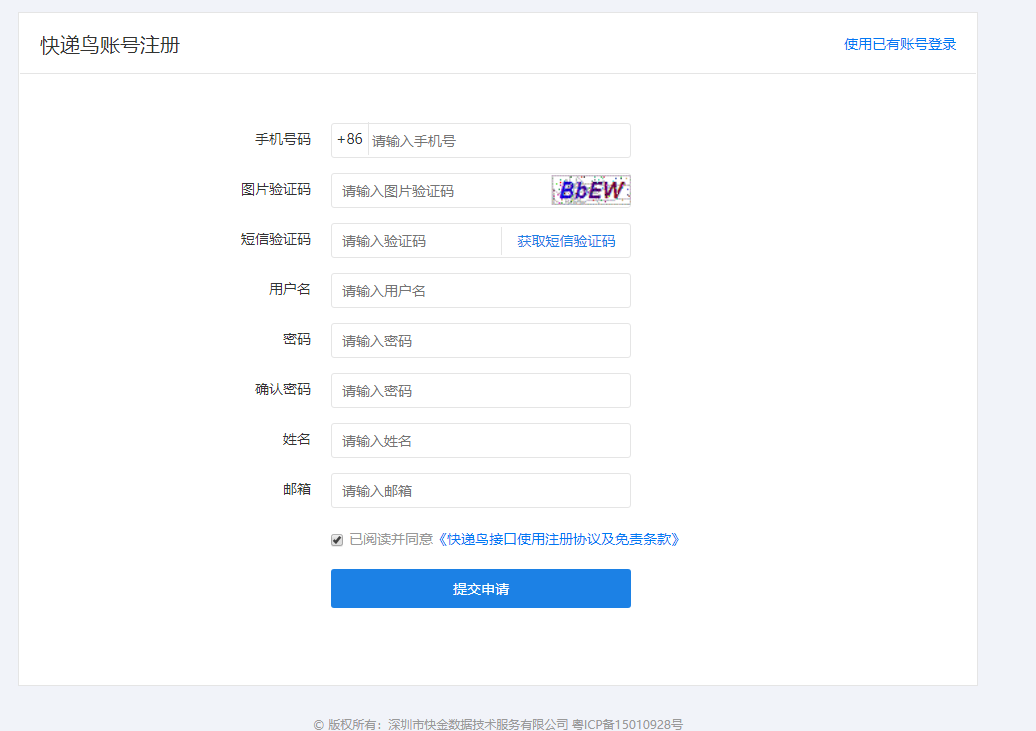Viewport: 1036px width, 731px height.
Task: Focus the first 密码 password field
Action: tap(481, 341)
